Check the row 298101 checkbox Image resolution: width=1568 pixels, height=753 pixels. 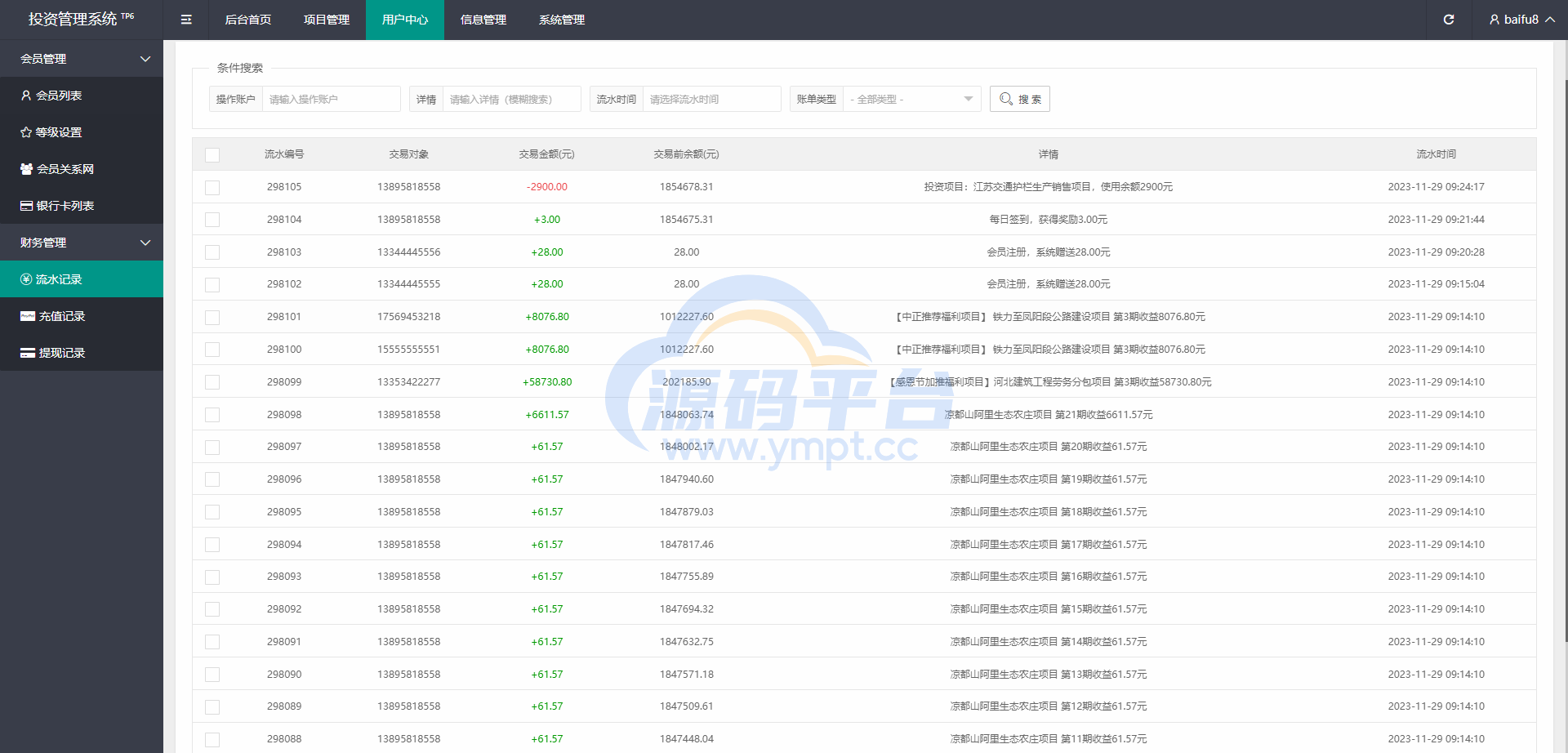pyautogui.click(x=212, y=317)
